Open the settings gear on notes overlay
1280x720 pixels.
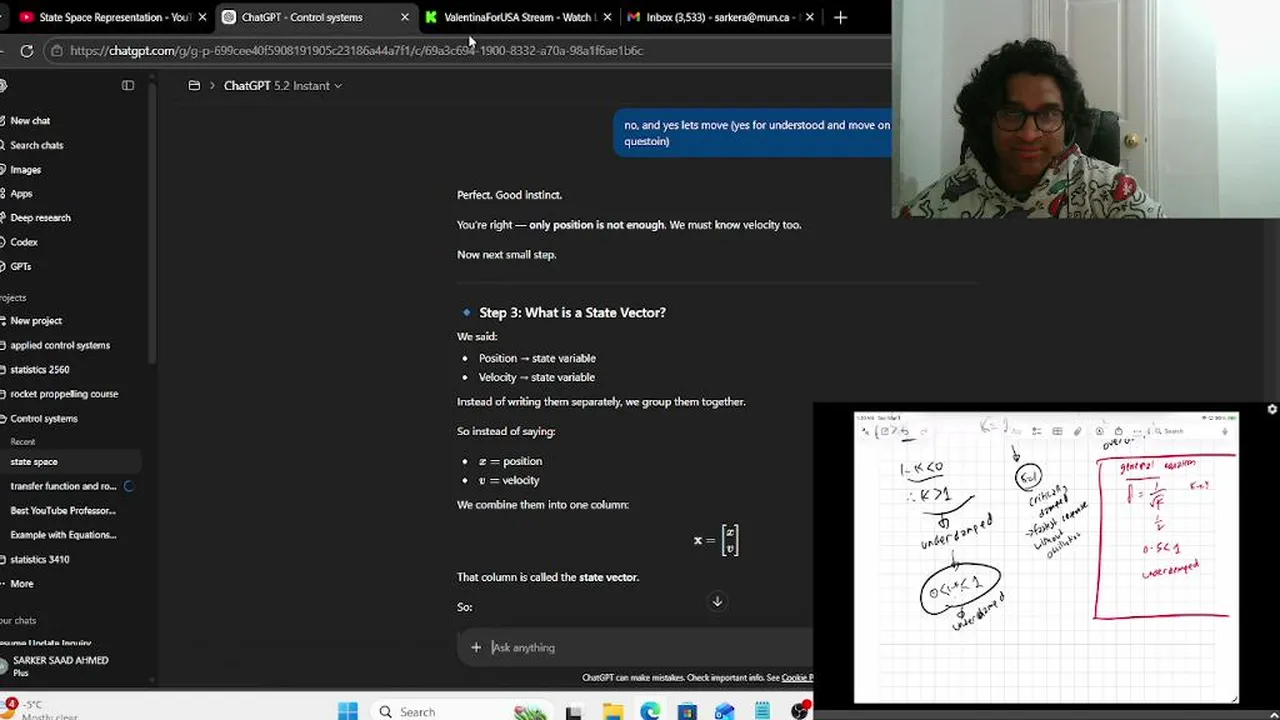tap(1272, 409)
